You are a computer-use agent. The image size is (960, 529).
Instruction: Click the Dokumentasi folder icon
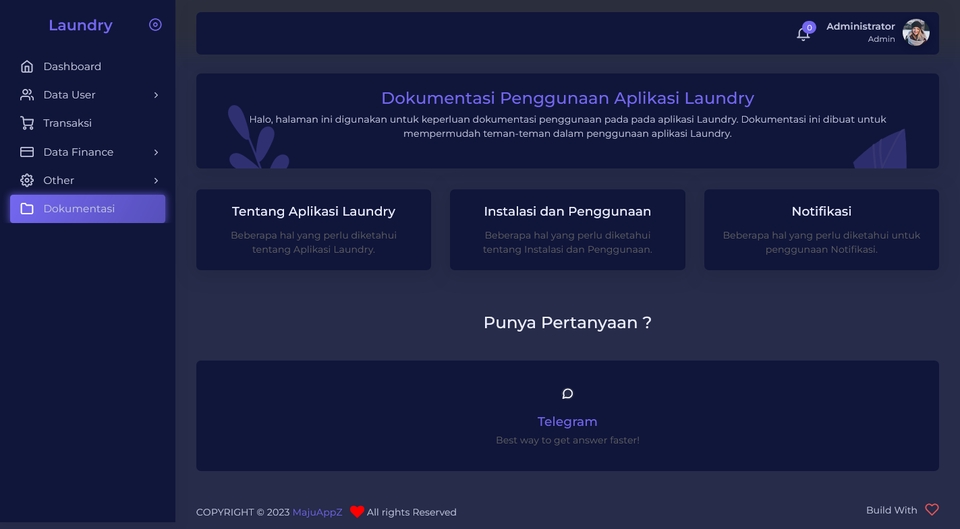pos(27,209)
